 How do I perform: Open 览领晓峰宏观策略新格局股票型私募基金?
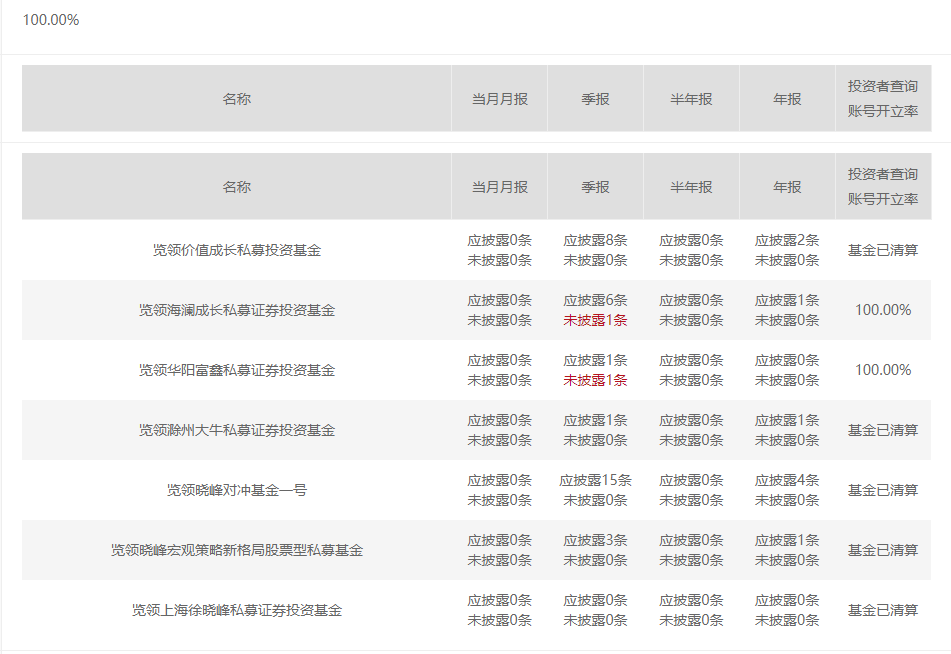point(237,550)
